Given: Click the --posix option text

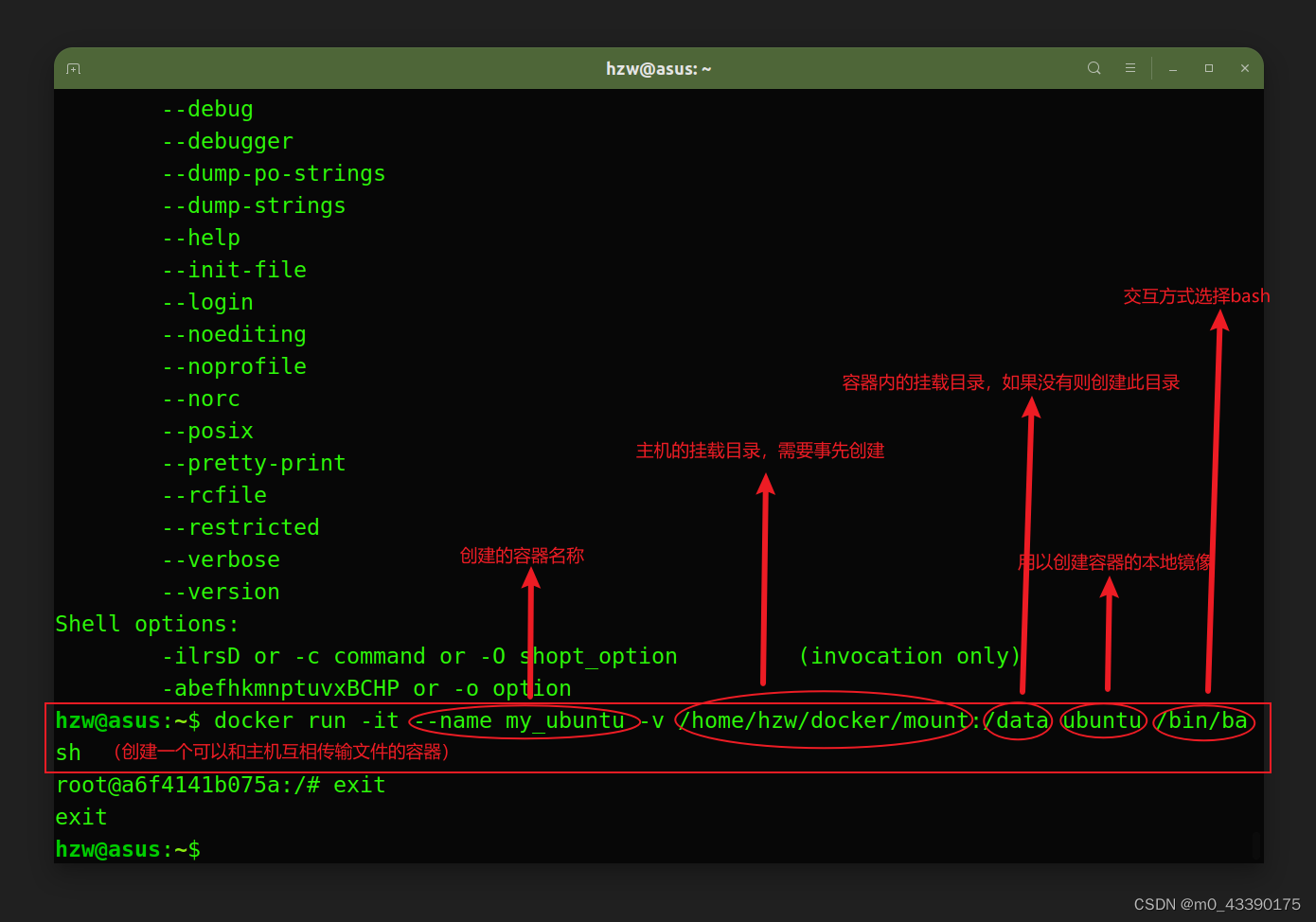Looking at the screenshot, I should point(207,431).
